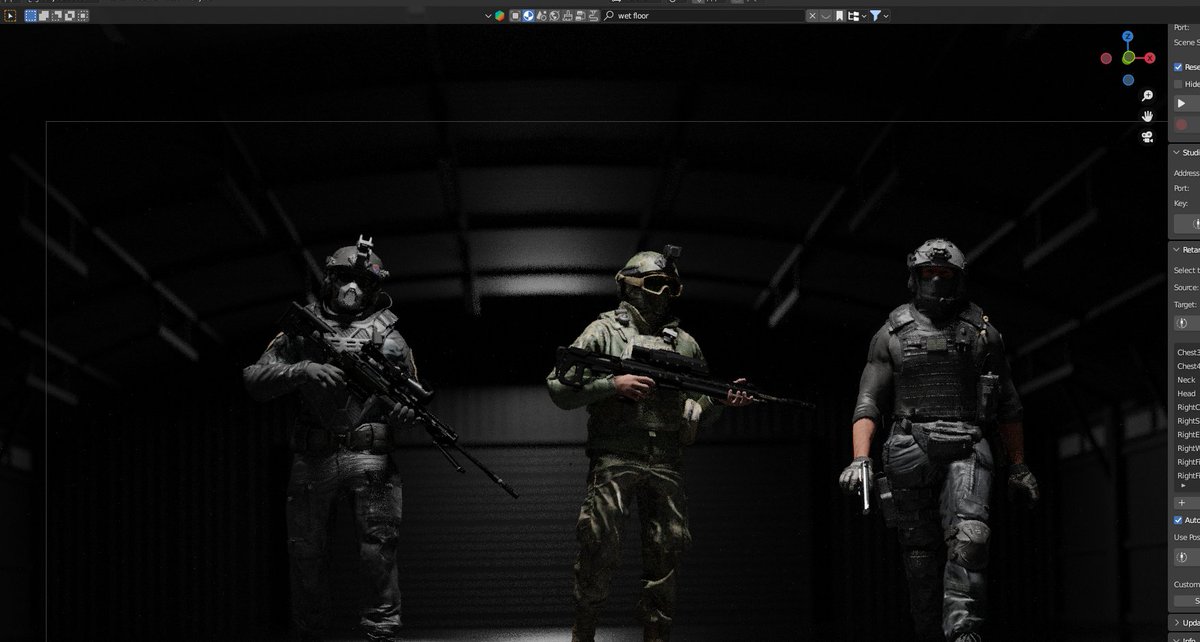Image resolution: width=1200 pixels, height=642 pixels.
Task: Click the colorful asset cube icon
Action: (x=500, y=16)
